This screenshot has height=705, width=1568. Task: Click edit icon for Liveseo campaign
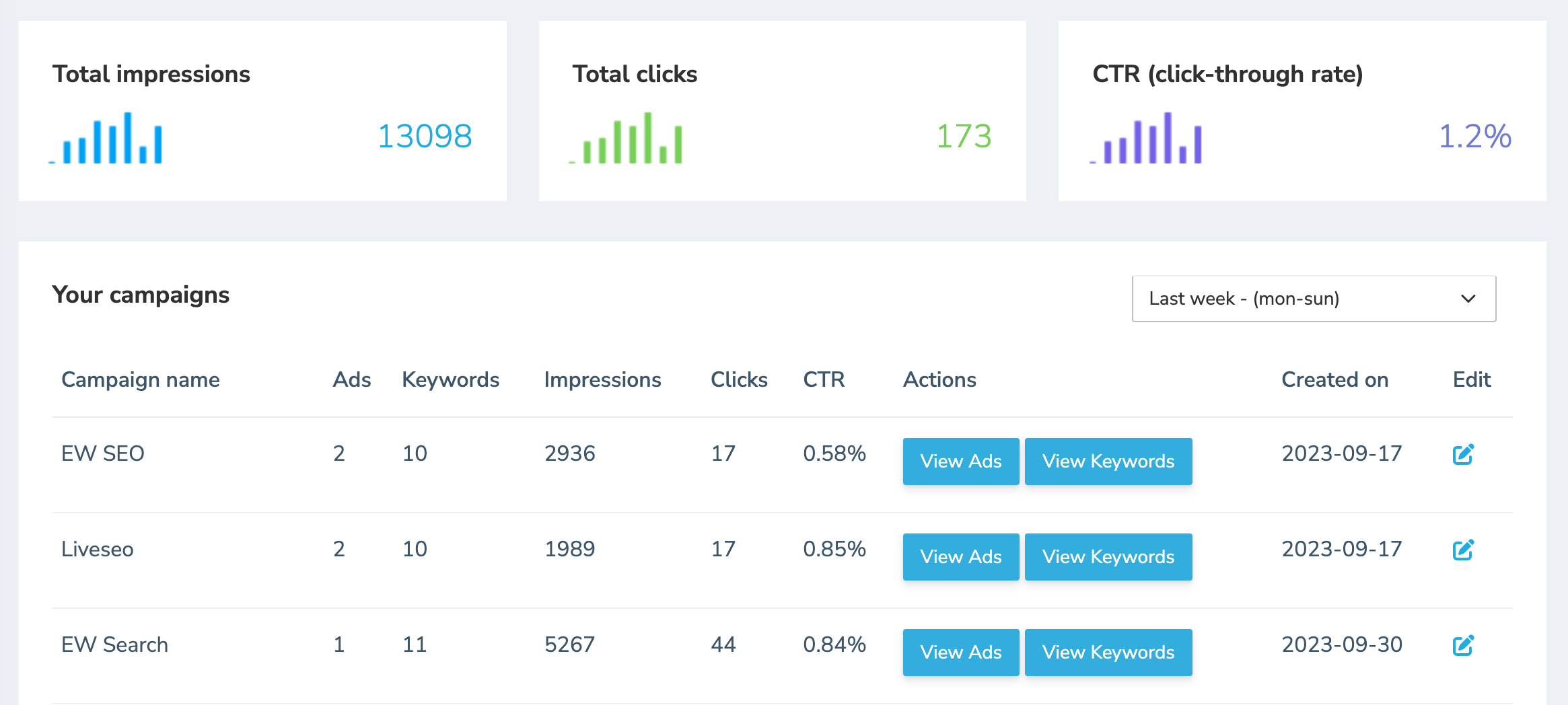[x=1463, y=550]
